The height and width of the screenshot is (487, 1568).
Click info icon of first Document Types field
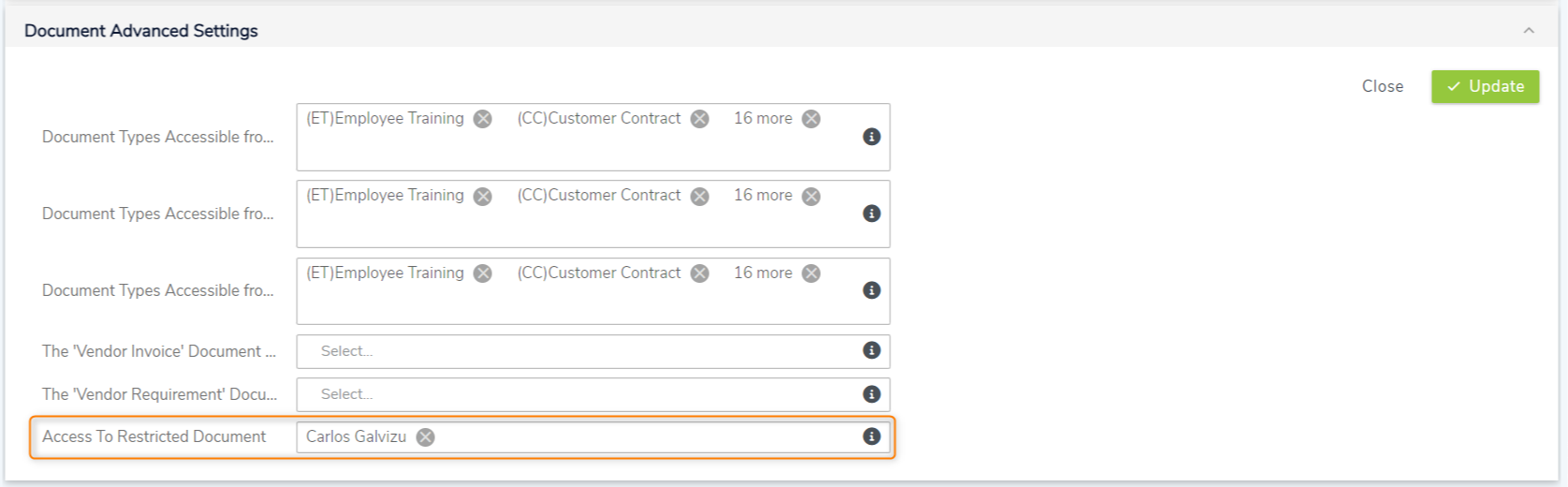tap(872, 137)
